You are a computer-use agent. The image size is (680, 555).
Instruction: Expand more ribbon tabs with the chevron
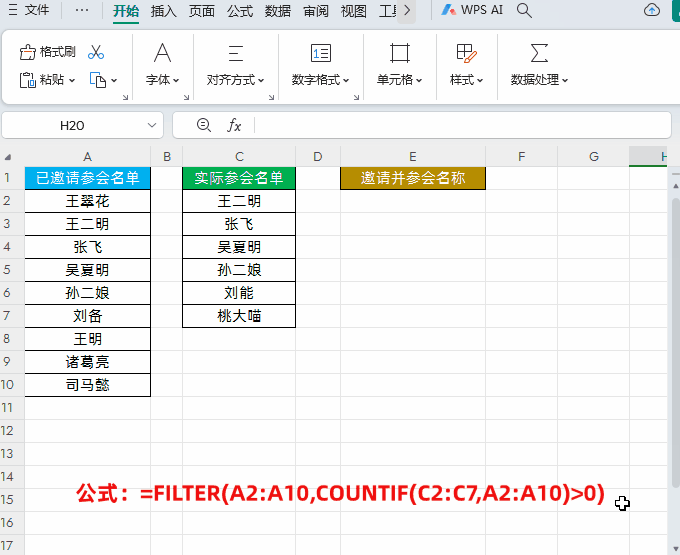click(407, 11)
